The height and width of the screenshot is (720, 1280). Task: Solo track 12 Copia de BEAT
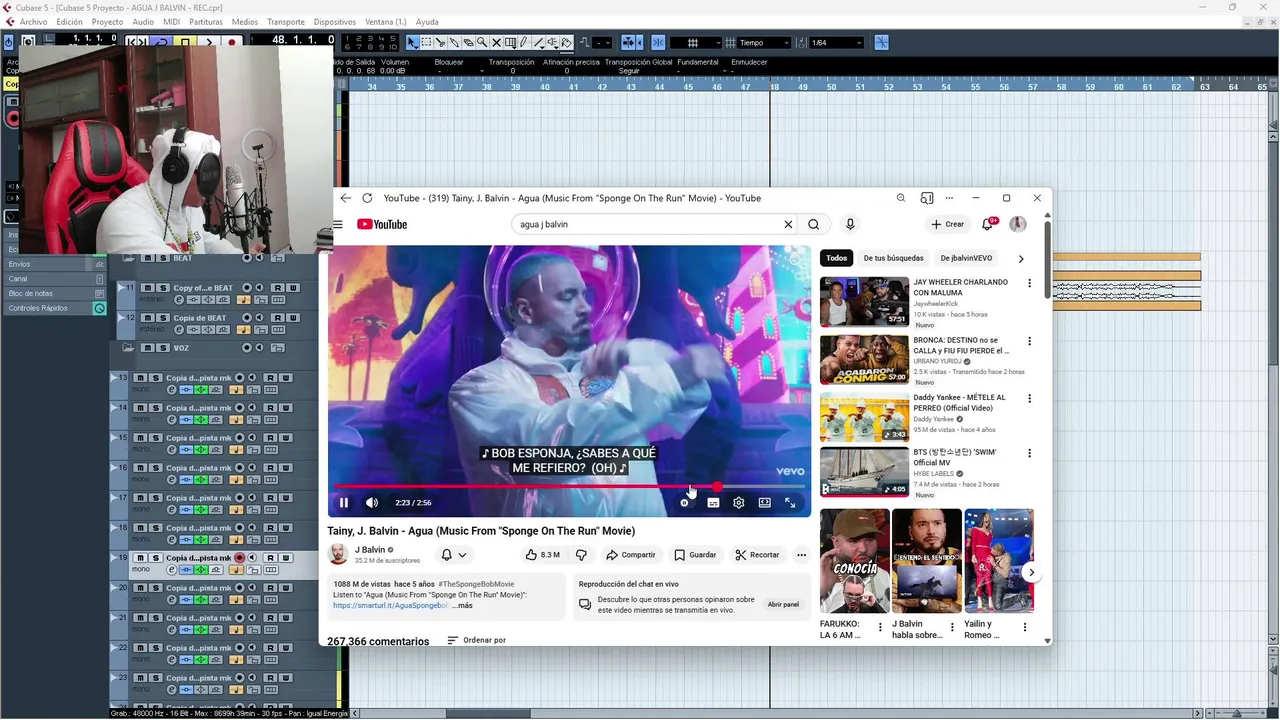pos(163,318)
